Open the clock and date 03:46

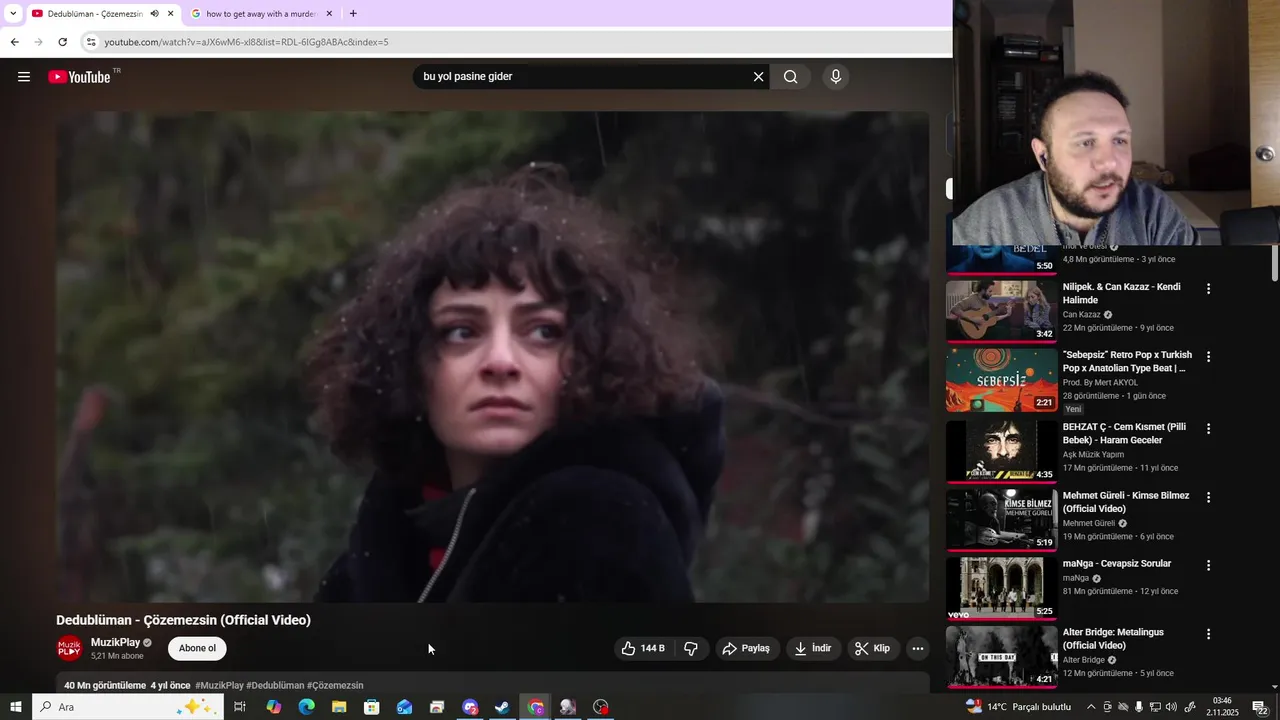(x=1222, y=707)
